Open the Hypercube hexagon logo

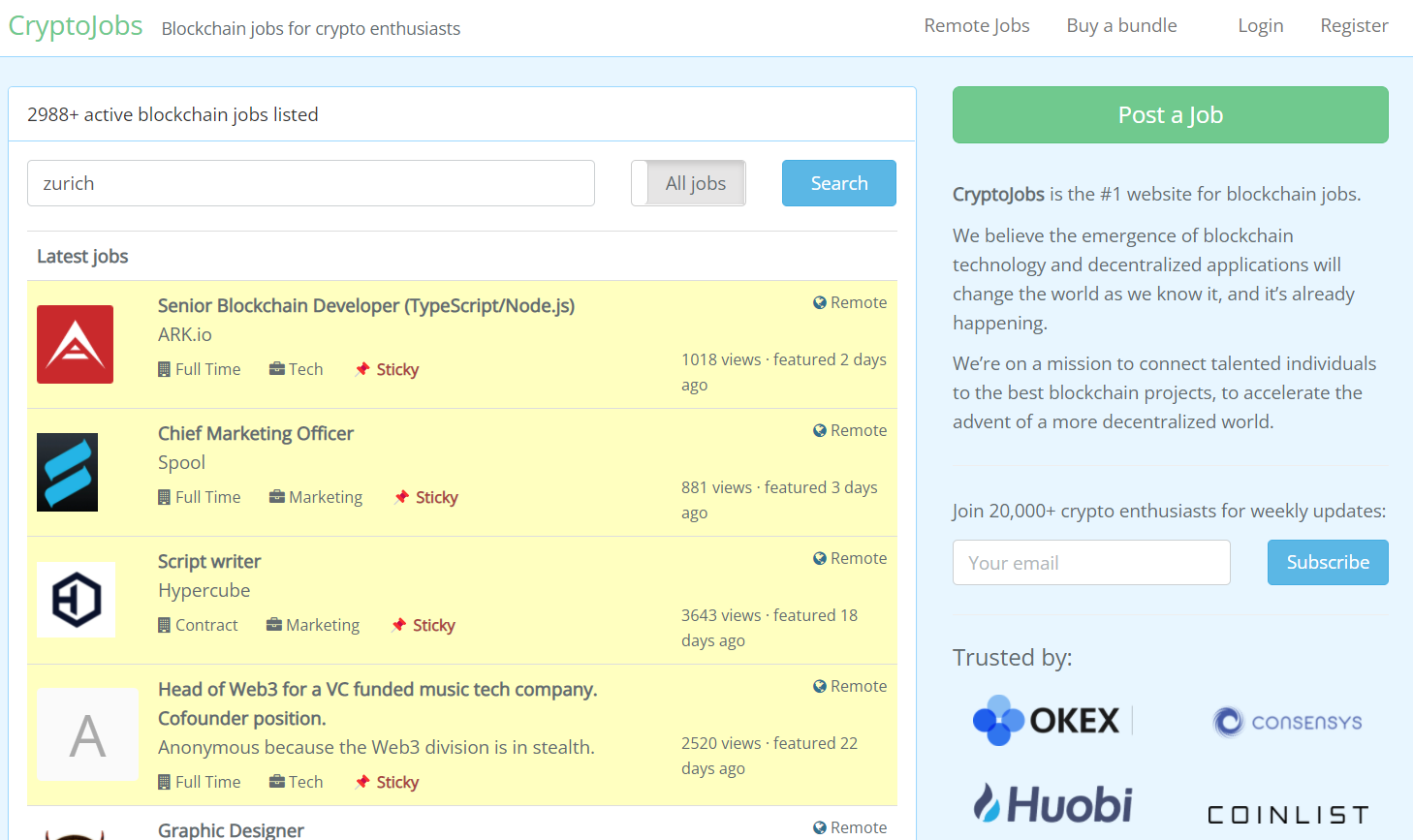76,600
